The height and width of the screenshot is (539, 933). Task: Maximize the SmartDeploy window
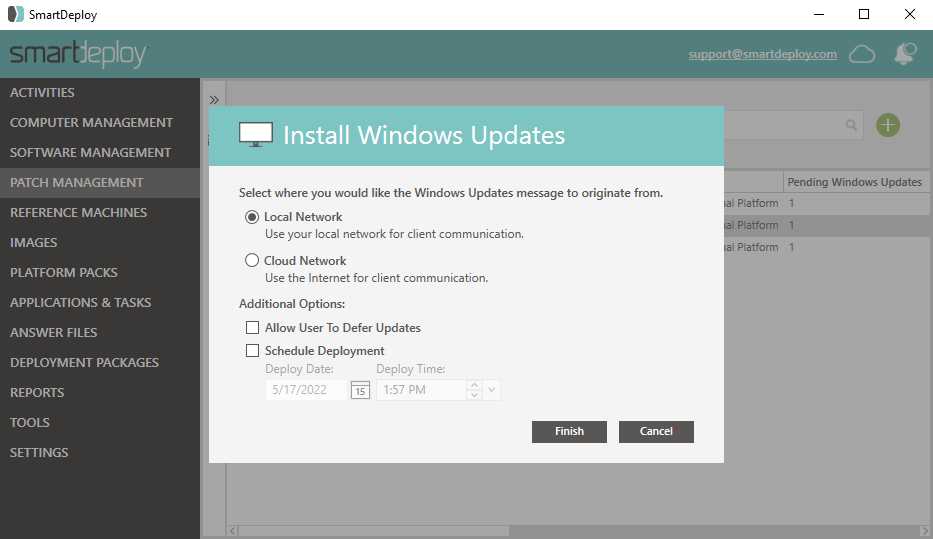click(864, 14)
